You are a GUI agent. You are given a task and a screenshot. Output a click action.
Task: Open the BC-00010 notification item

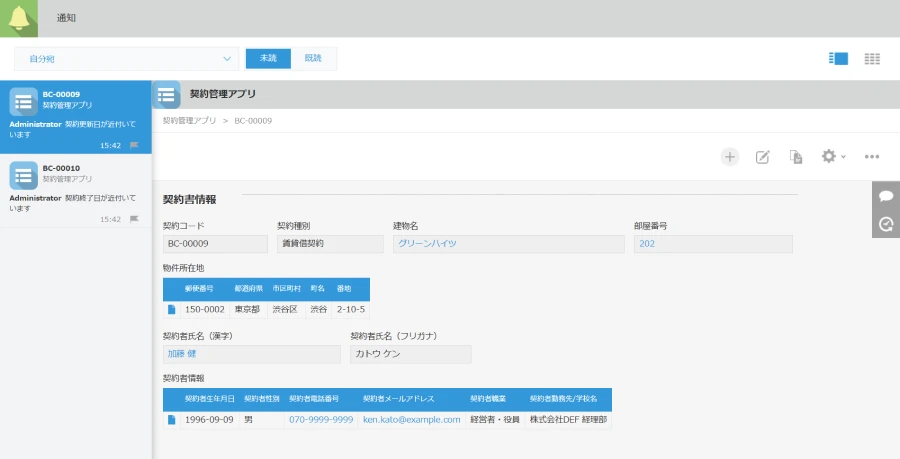click(76, 191)
